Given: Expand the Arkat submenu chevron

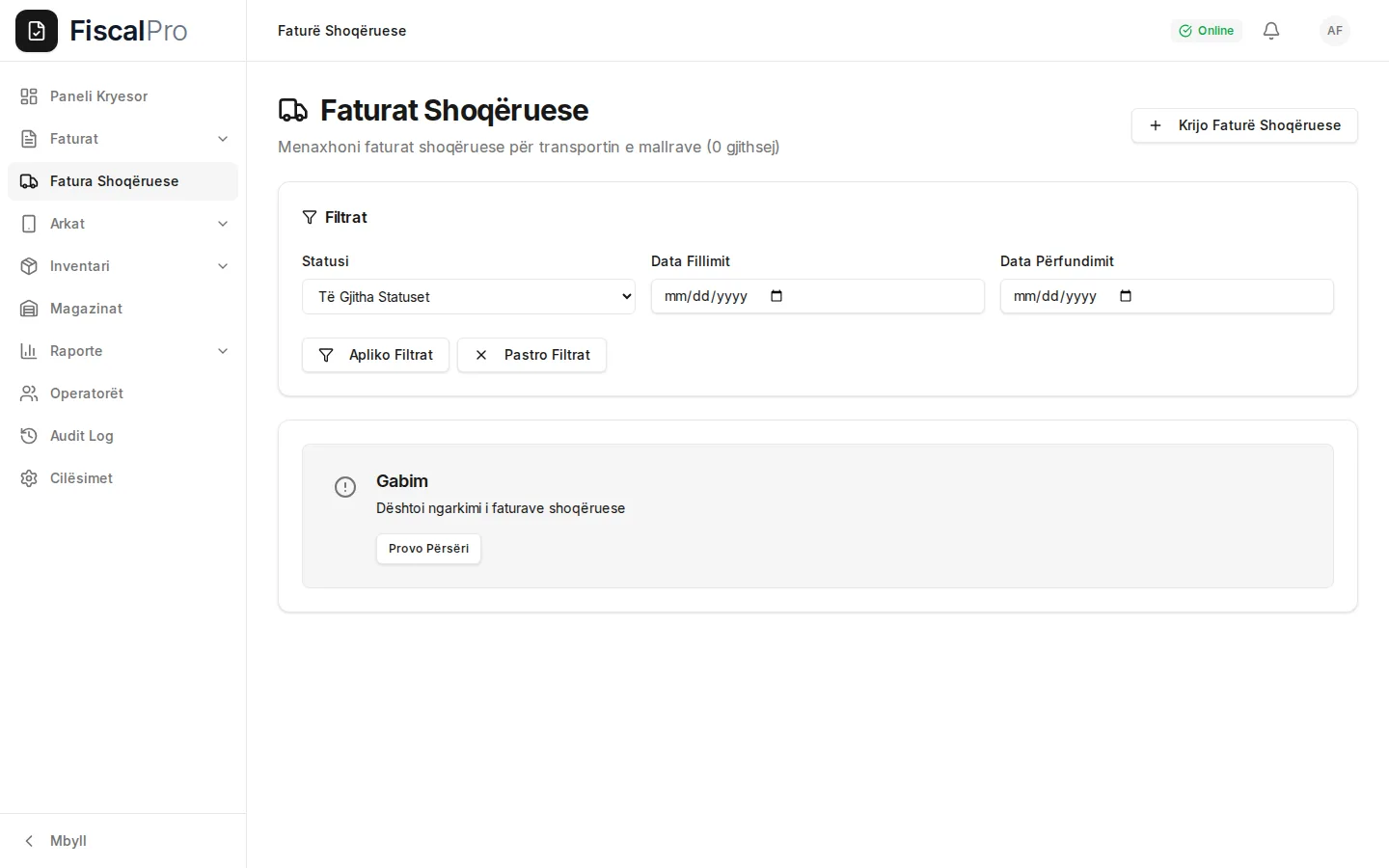Looking at the screenshot, I should [223, 224].
